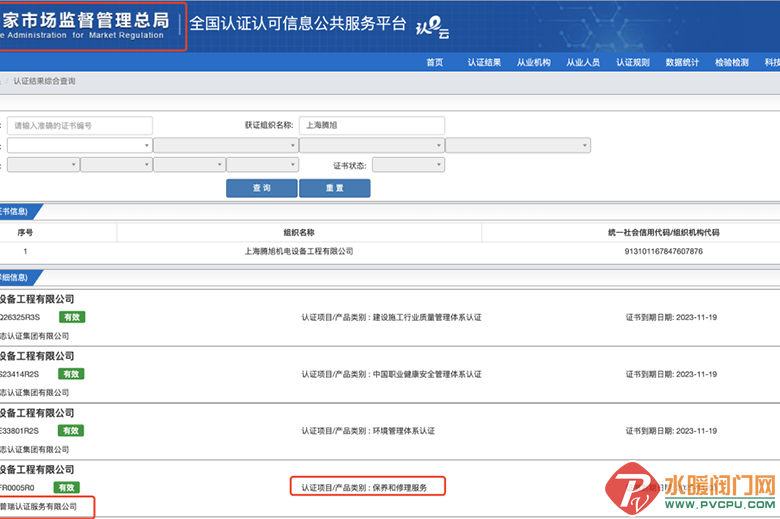Viewport: 780px width, 519px height.
Task: Click certificate number E33801R2S
Action: pyautogui.click(x=19, y=430)
